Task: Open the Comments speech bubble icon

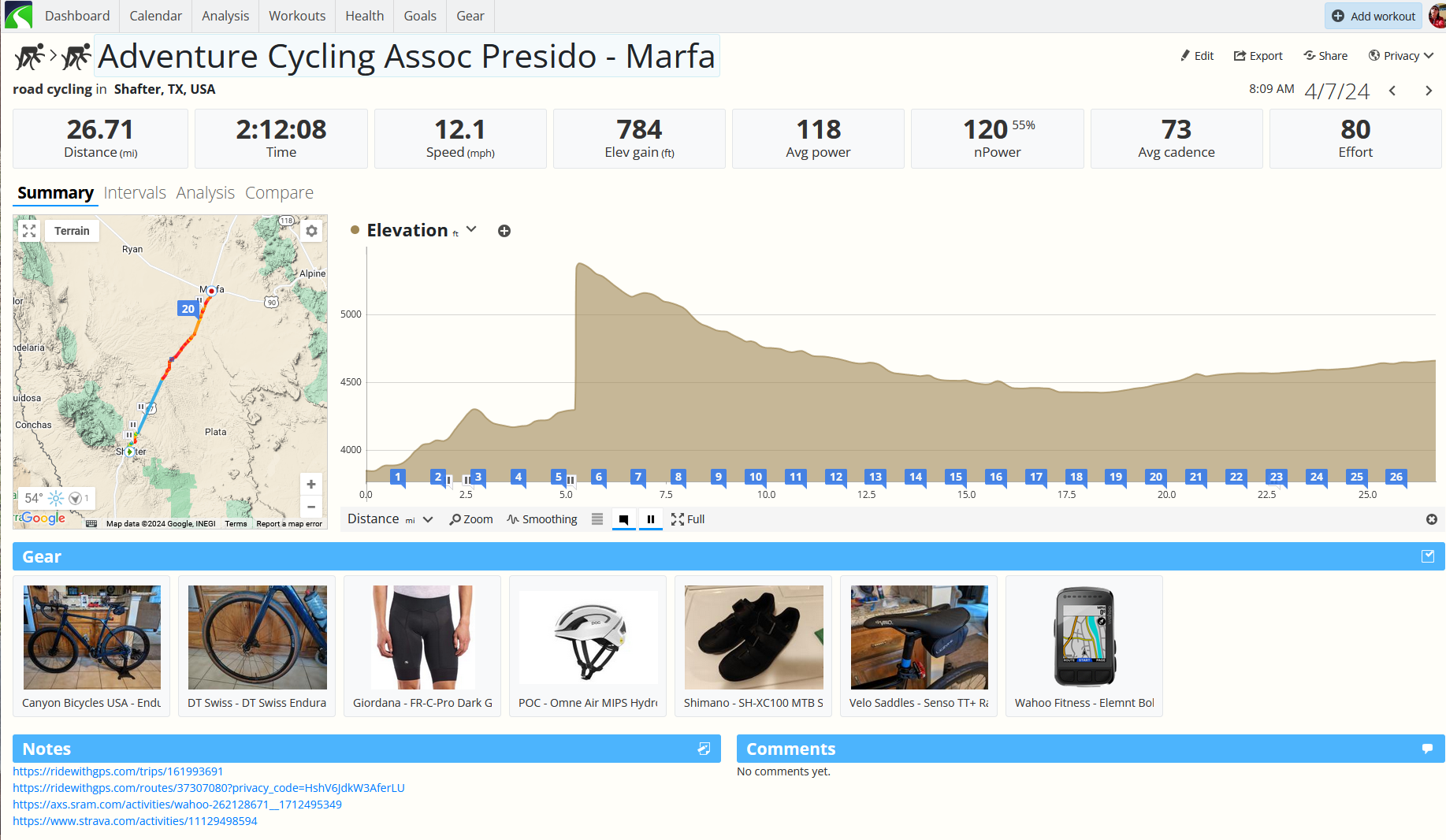Action: click(1427, 749)
